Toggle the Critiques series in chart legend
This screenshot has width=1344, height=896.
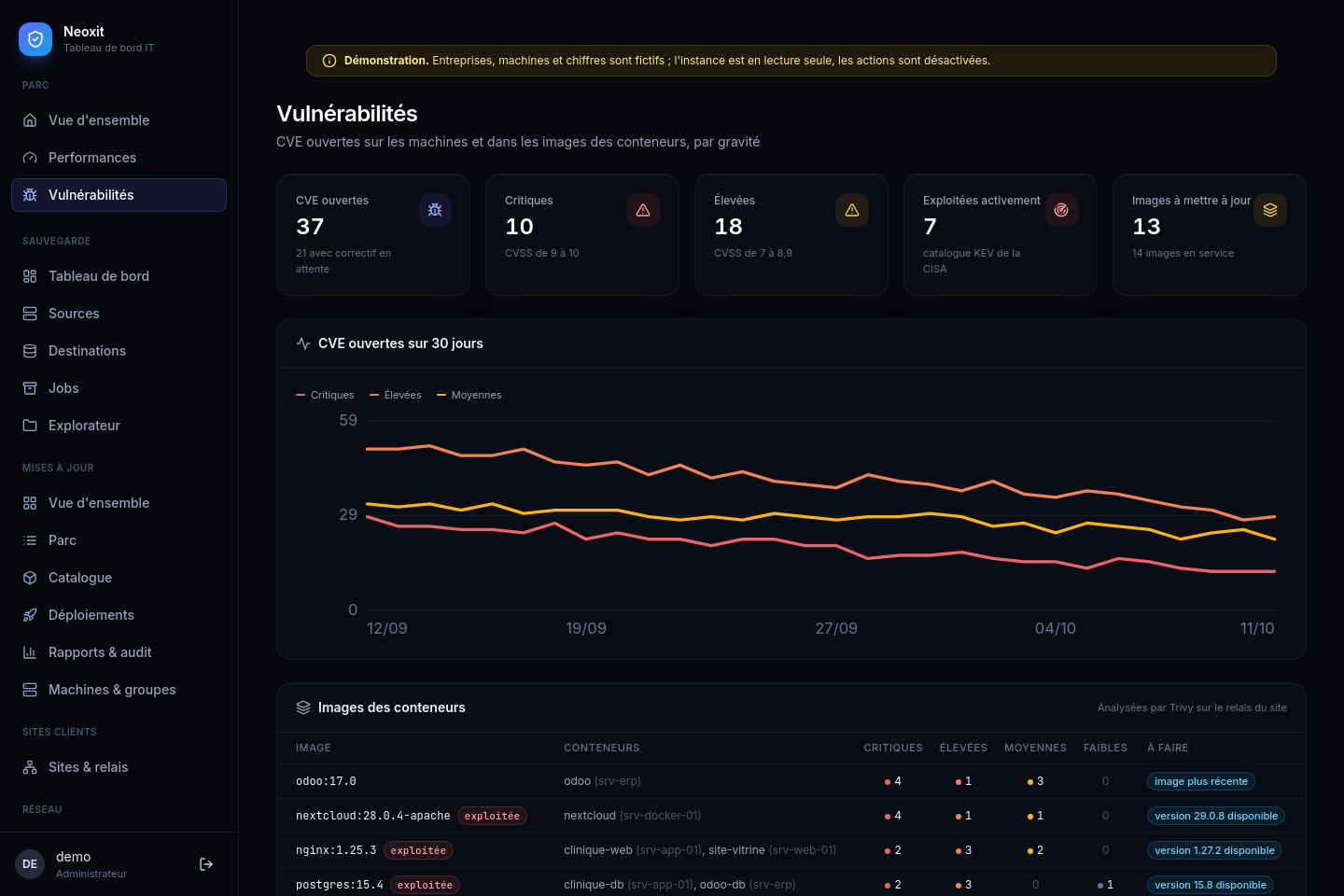(x=325, y=395)
